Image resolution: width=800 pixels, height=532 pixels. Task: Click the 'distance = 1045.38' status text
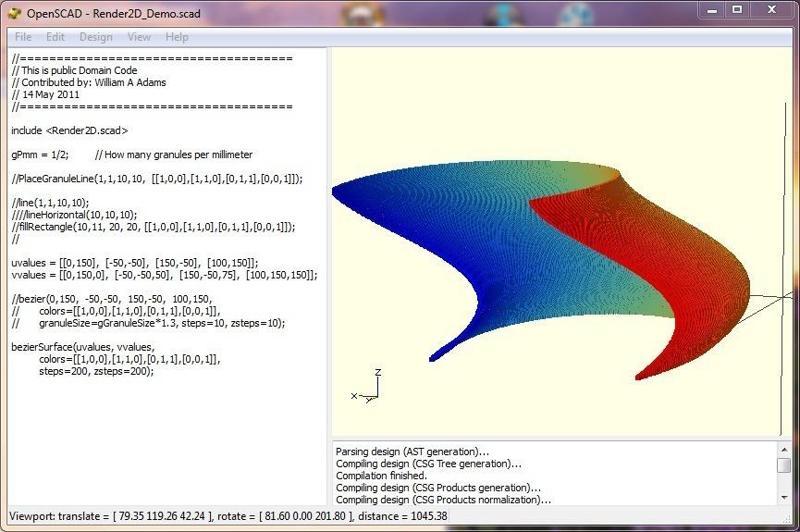(403, 516)
